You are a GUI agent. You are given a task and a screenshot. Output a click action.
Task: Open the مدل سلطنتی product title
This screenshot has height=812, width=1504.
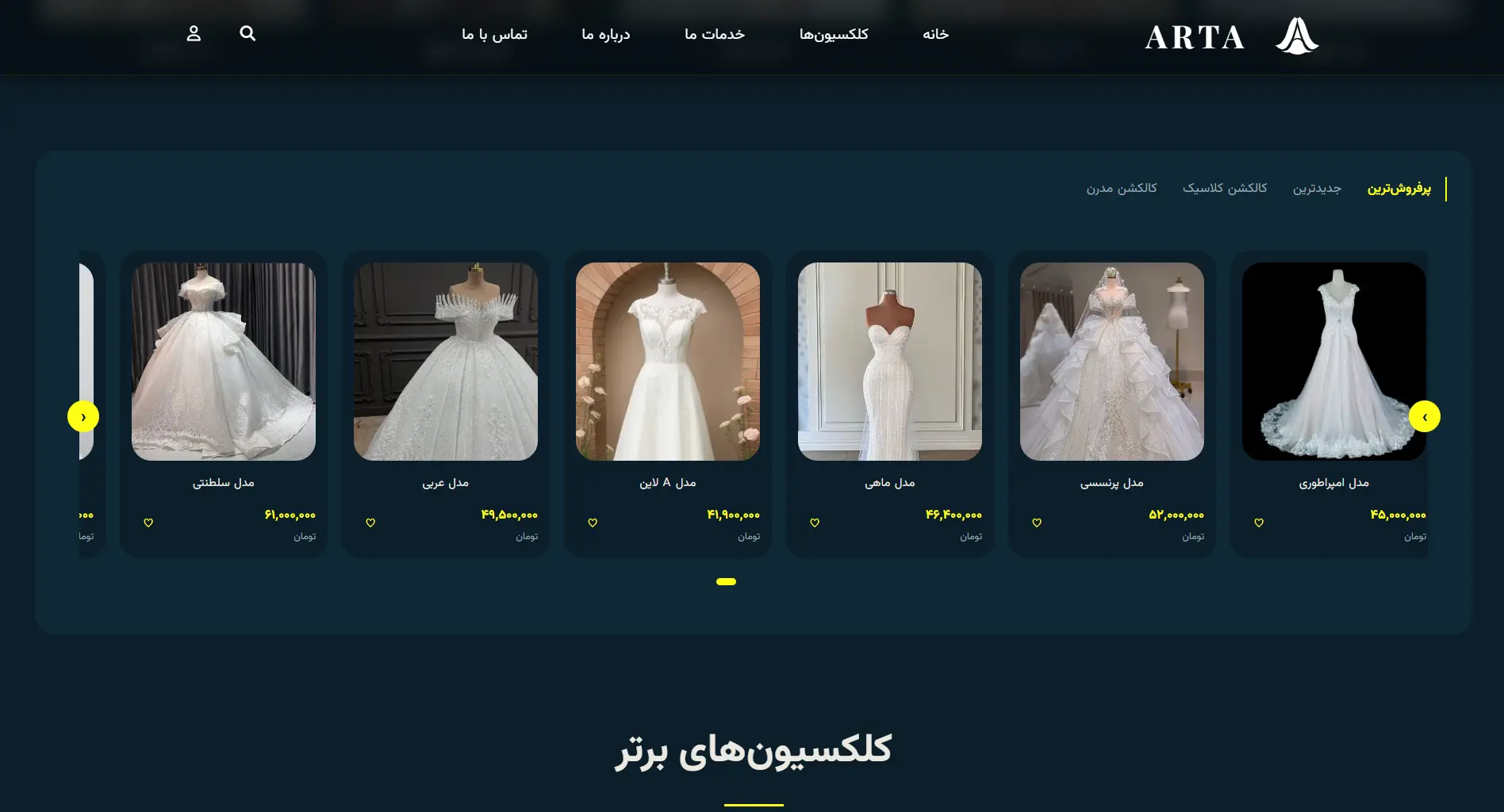click(224, 483)
